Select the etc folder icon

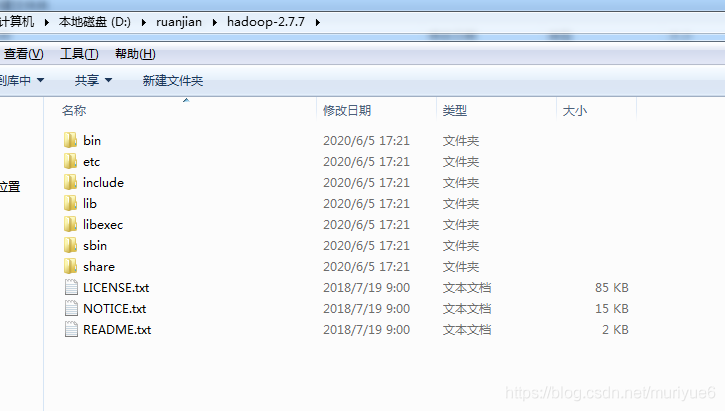click(x=70, y=161)
